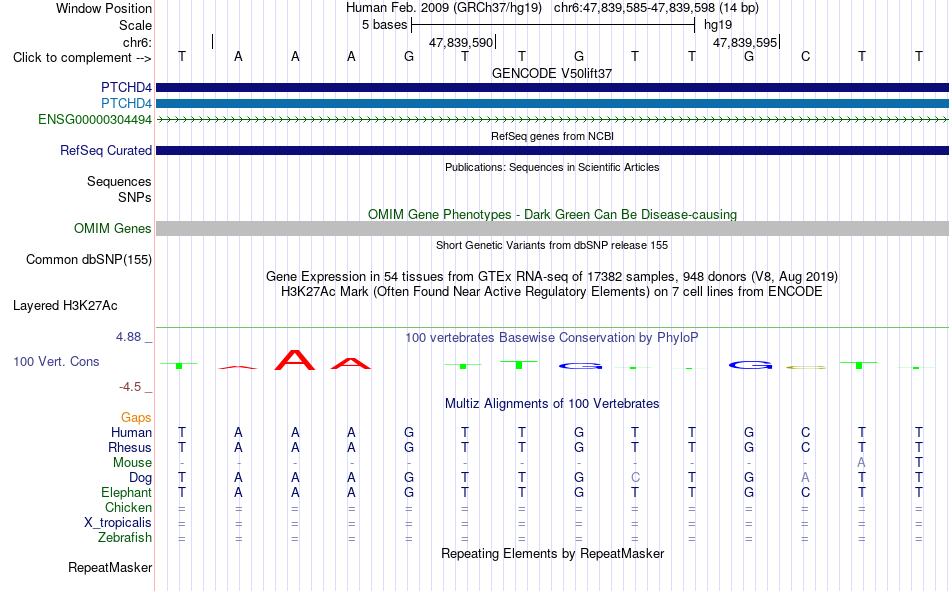Click the H3K27Ac Mark ENCODE track title

click(552, 292)
